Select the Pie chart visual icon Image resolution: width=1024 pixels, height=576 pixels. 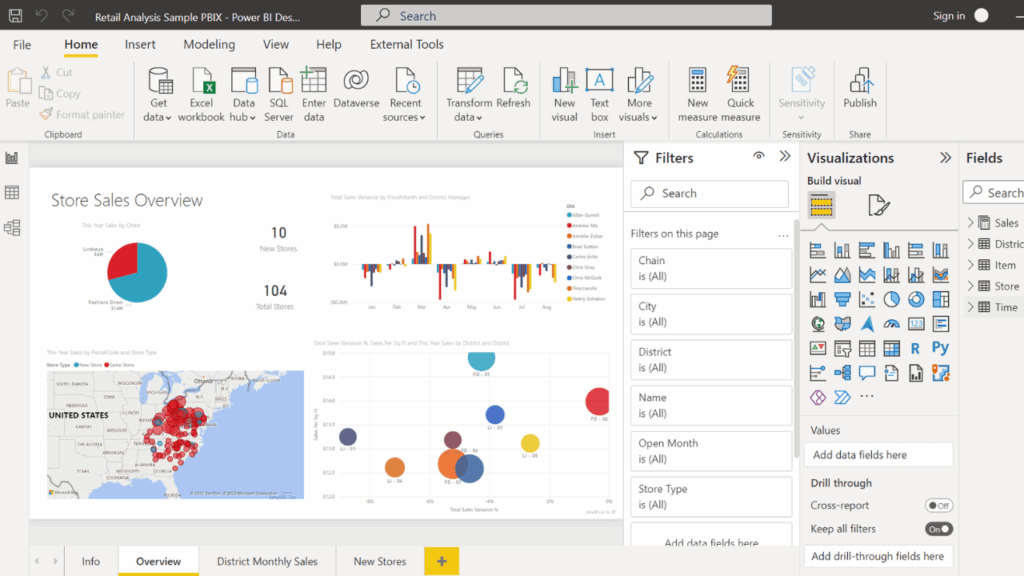(890, 299)
